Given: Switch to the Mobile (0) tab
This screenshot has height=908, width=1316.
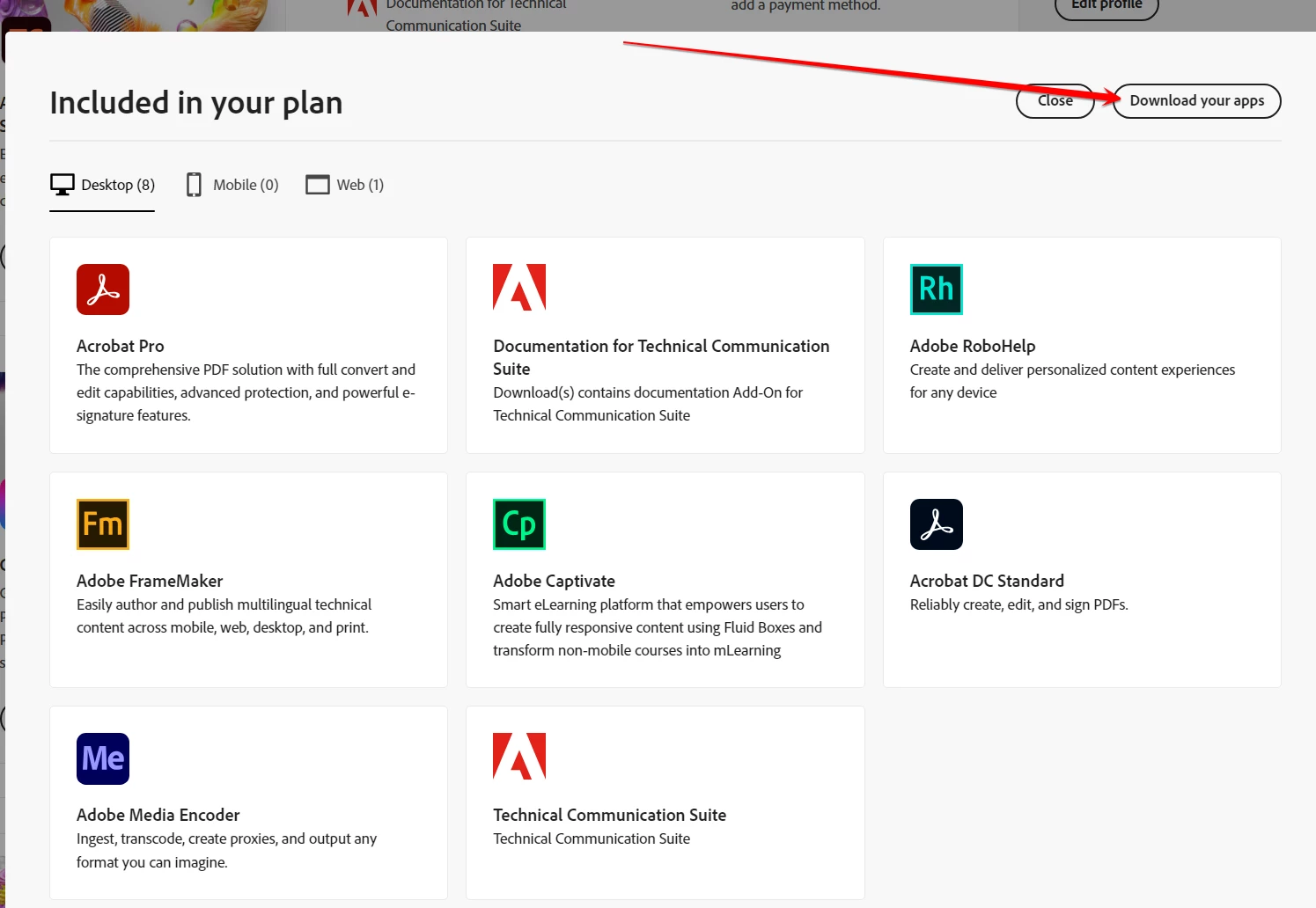Looking at the screenshot, I should [232, 185].
